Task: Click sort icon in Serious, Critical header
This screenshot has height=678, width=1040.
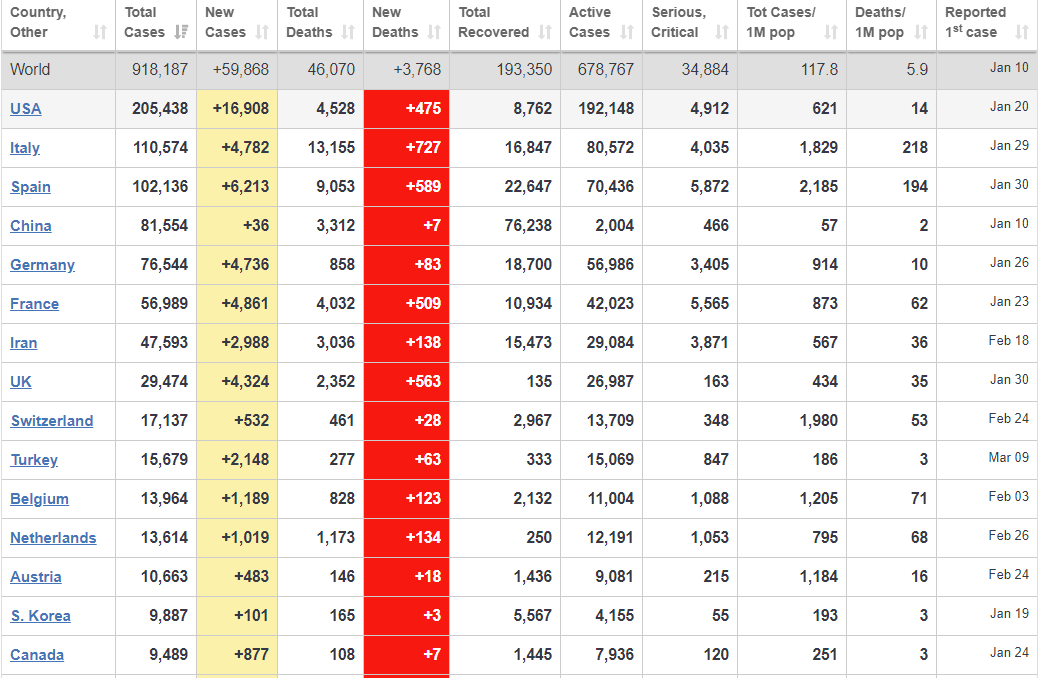Action: tap(722, 33)
